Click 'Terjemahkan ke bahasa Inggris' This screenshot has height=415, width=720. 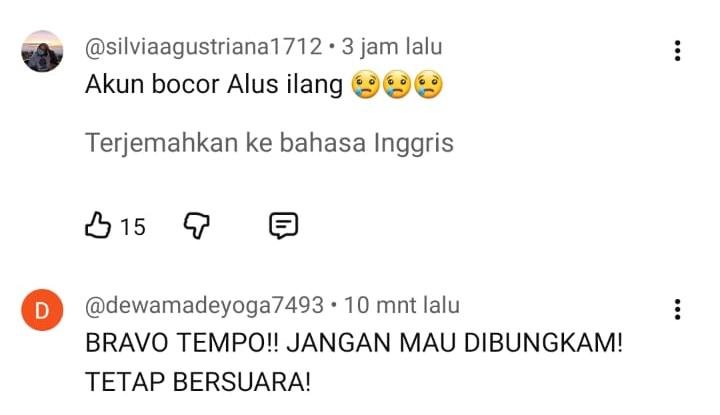coord(270,143)
